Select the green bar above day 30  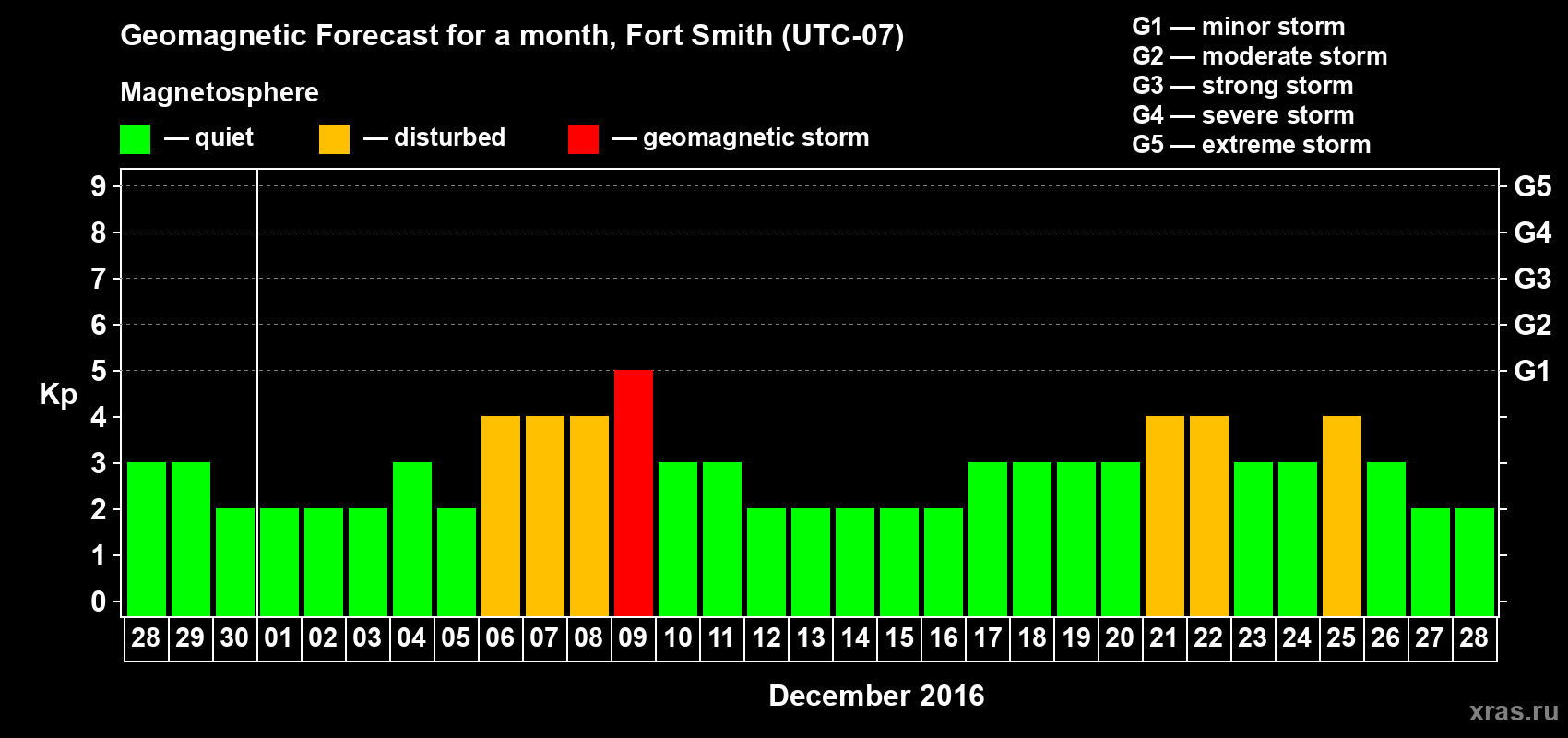click(x=235, y=562)
